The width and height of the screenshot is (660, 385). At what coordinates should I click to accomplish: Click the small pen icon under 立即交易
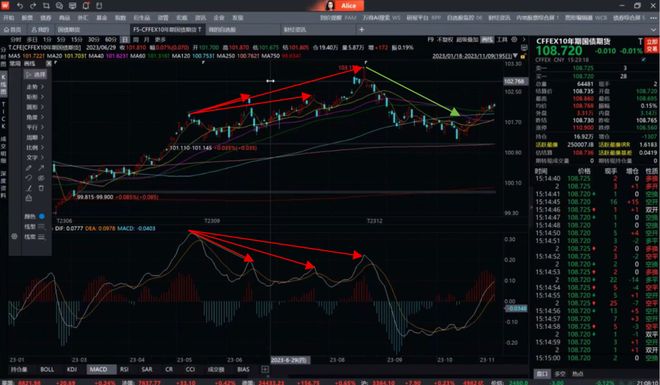click(x=644, y=60)
